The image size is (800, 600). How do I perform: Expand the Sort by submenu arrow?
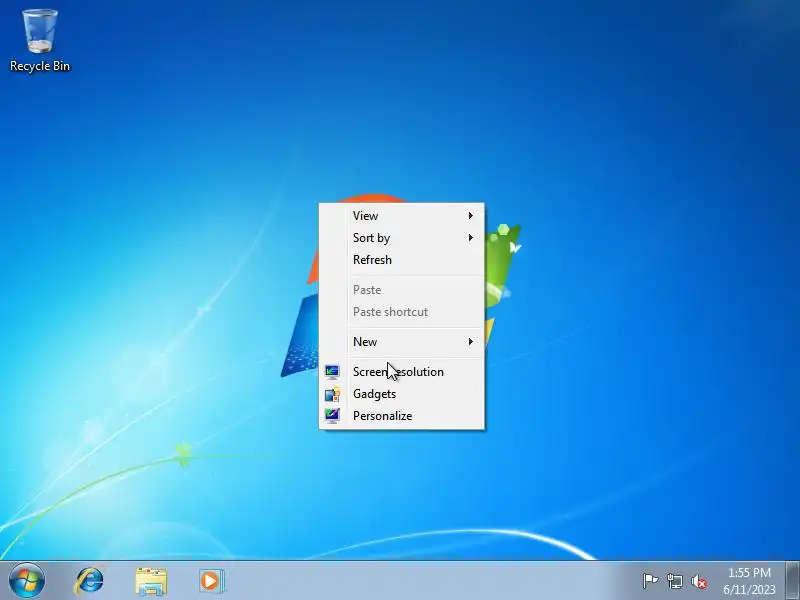[x=470, y=238]
